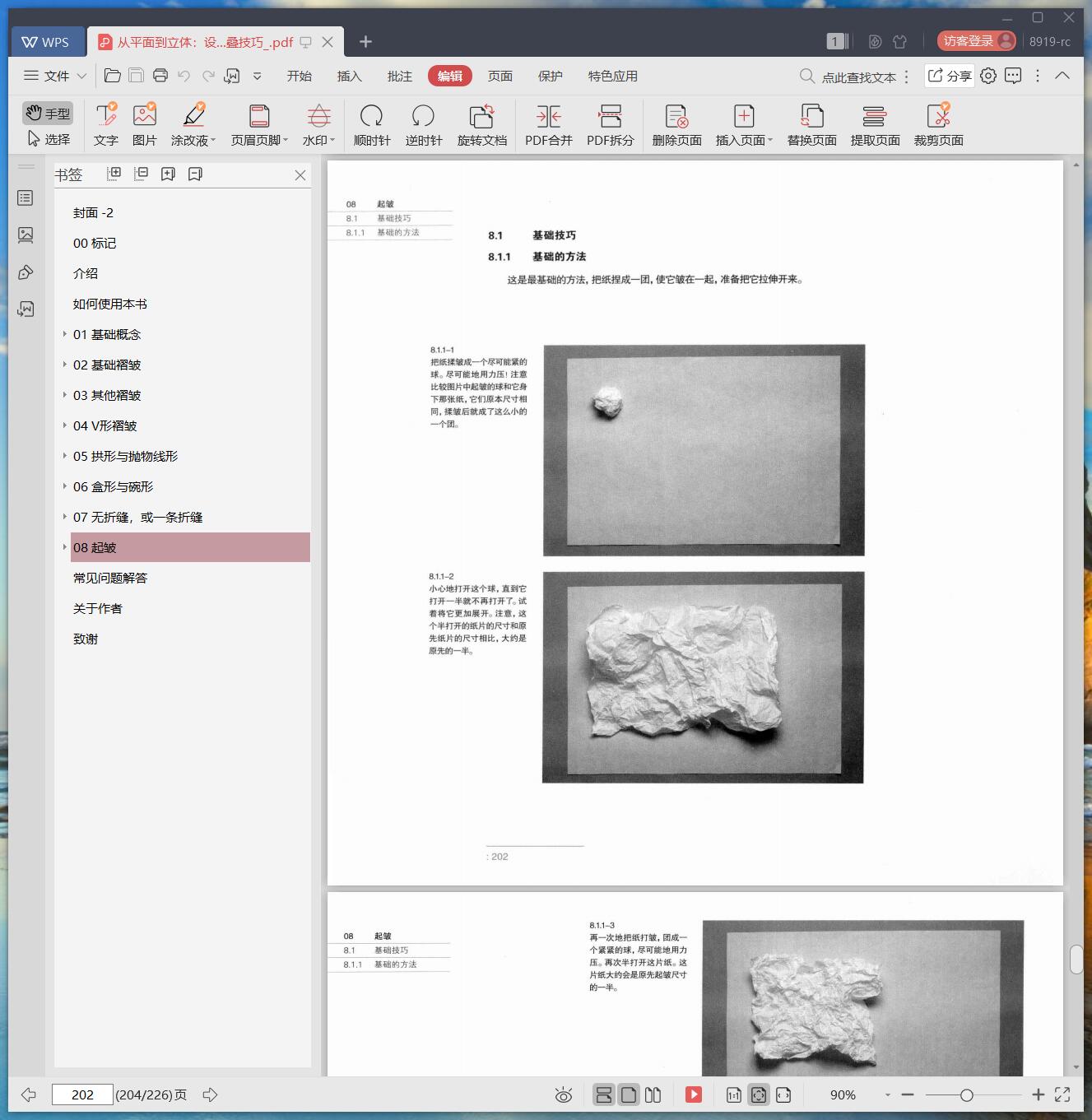Open the settings gear icon
The image size is (1092, 1120).
click(x=988, y=76)
